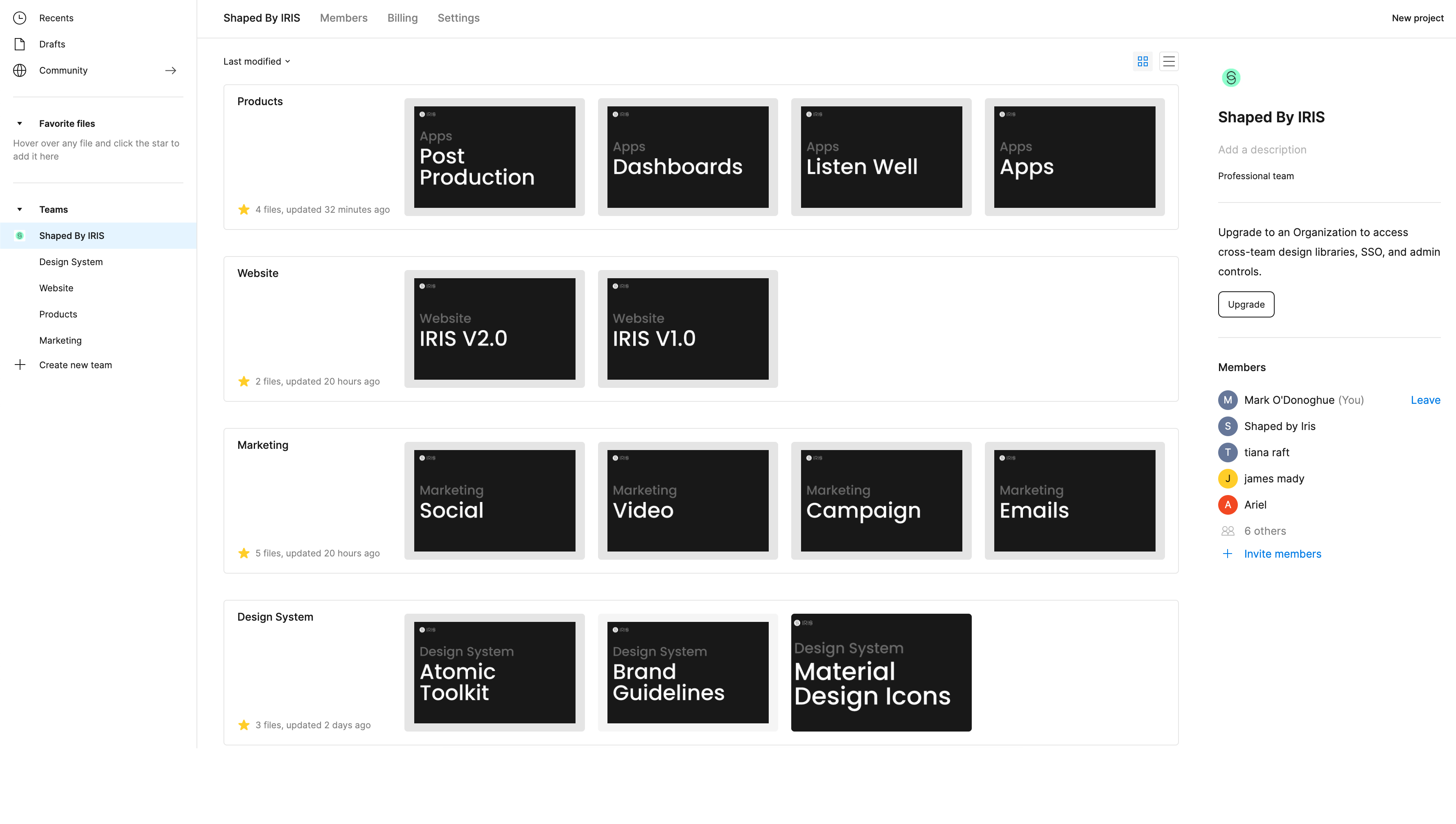Click the arrow next to Community
This screenshot has width=1456, height=824.
tap(170, 70)
